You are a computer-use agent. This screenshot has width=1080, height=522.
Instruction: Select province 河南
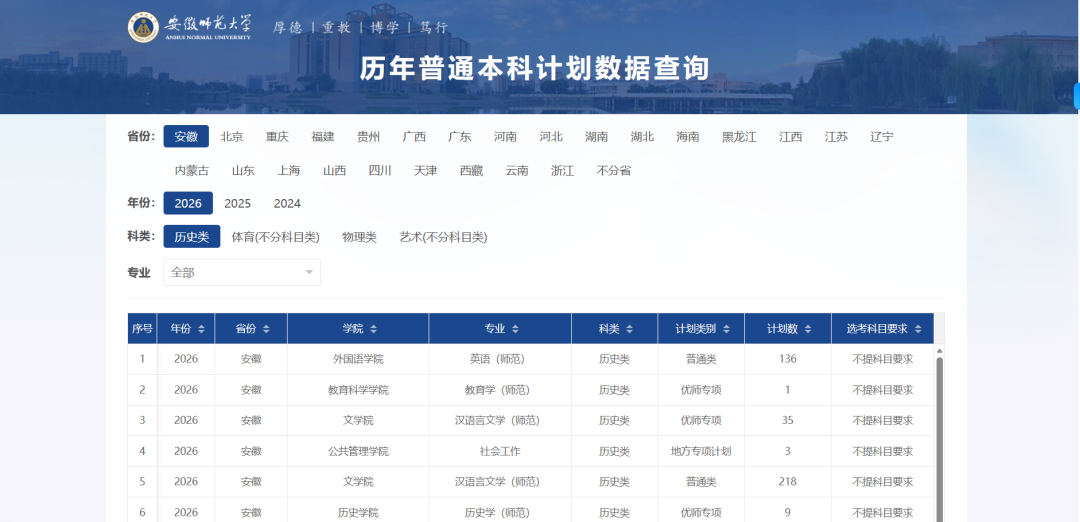click(x=505, y=136)
